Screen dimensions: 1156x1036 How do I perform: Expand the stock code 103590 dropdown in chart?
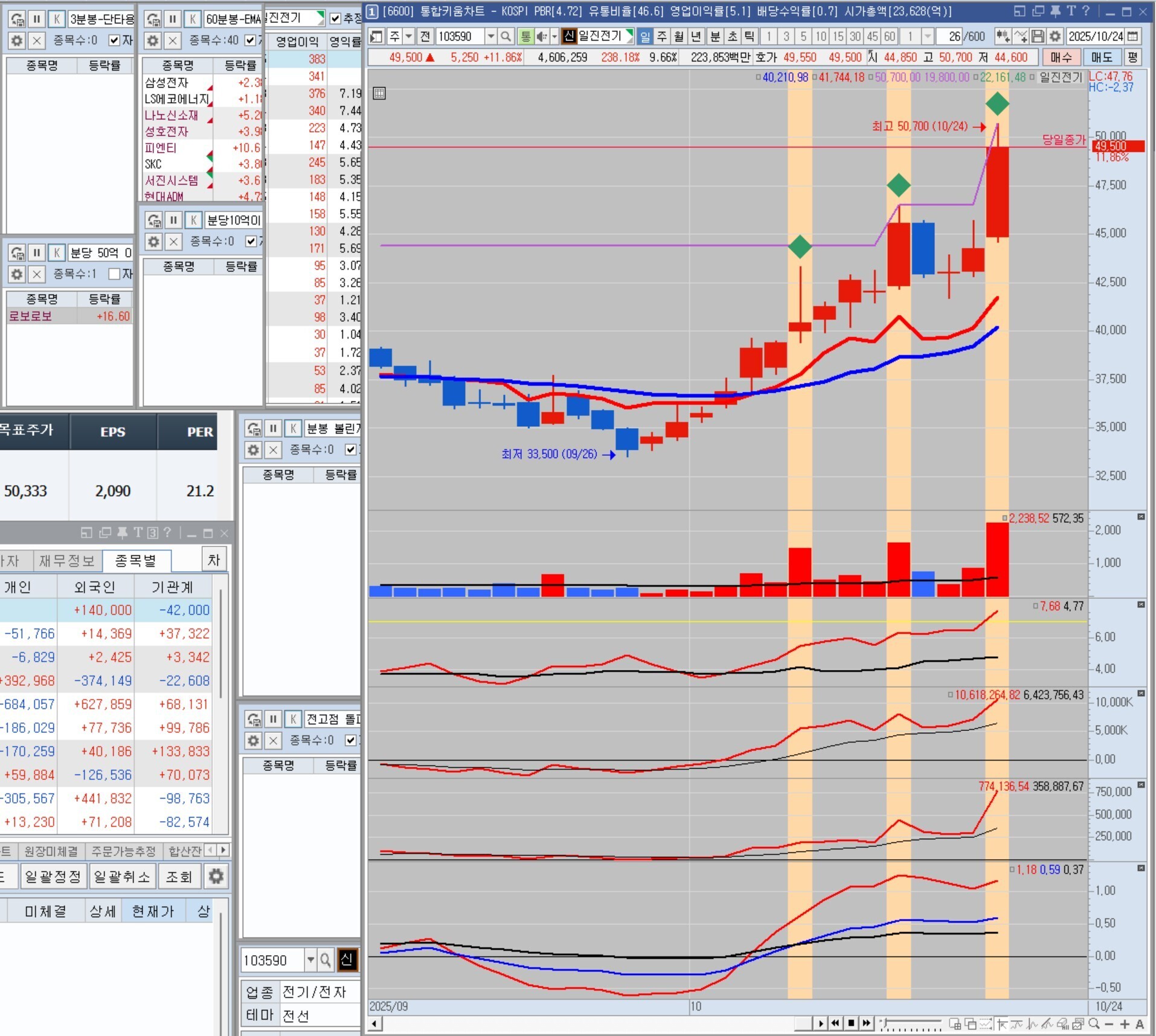point(491,37)
